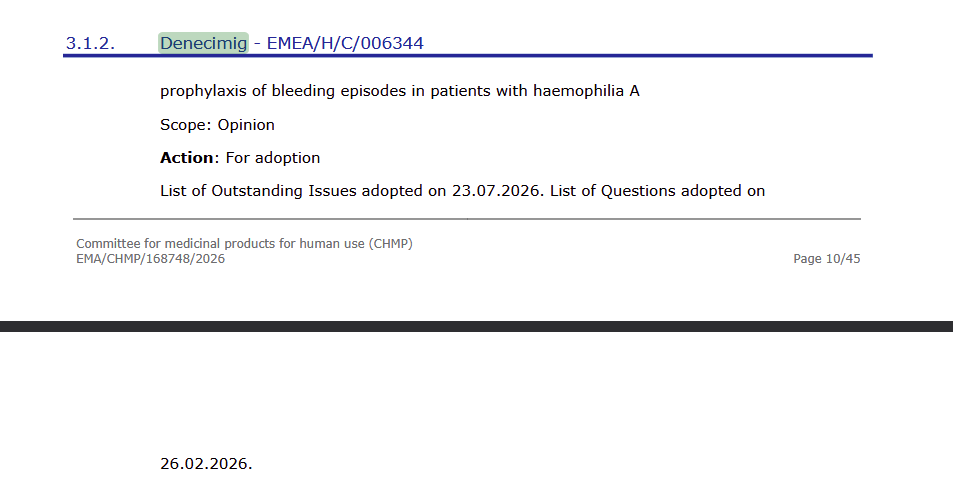Click the blue heading underline rule

[x=468, y=56]
